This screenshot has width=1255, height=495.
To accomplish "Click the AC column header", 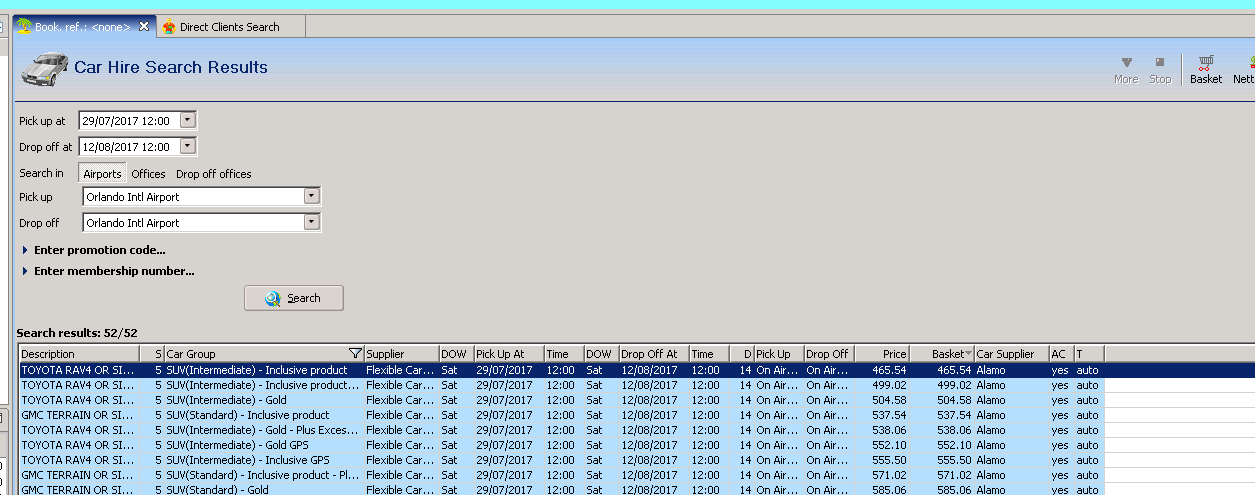I will (1060, 354).
